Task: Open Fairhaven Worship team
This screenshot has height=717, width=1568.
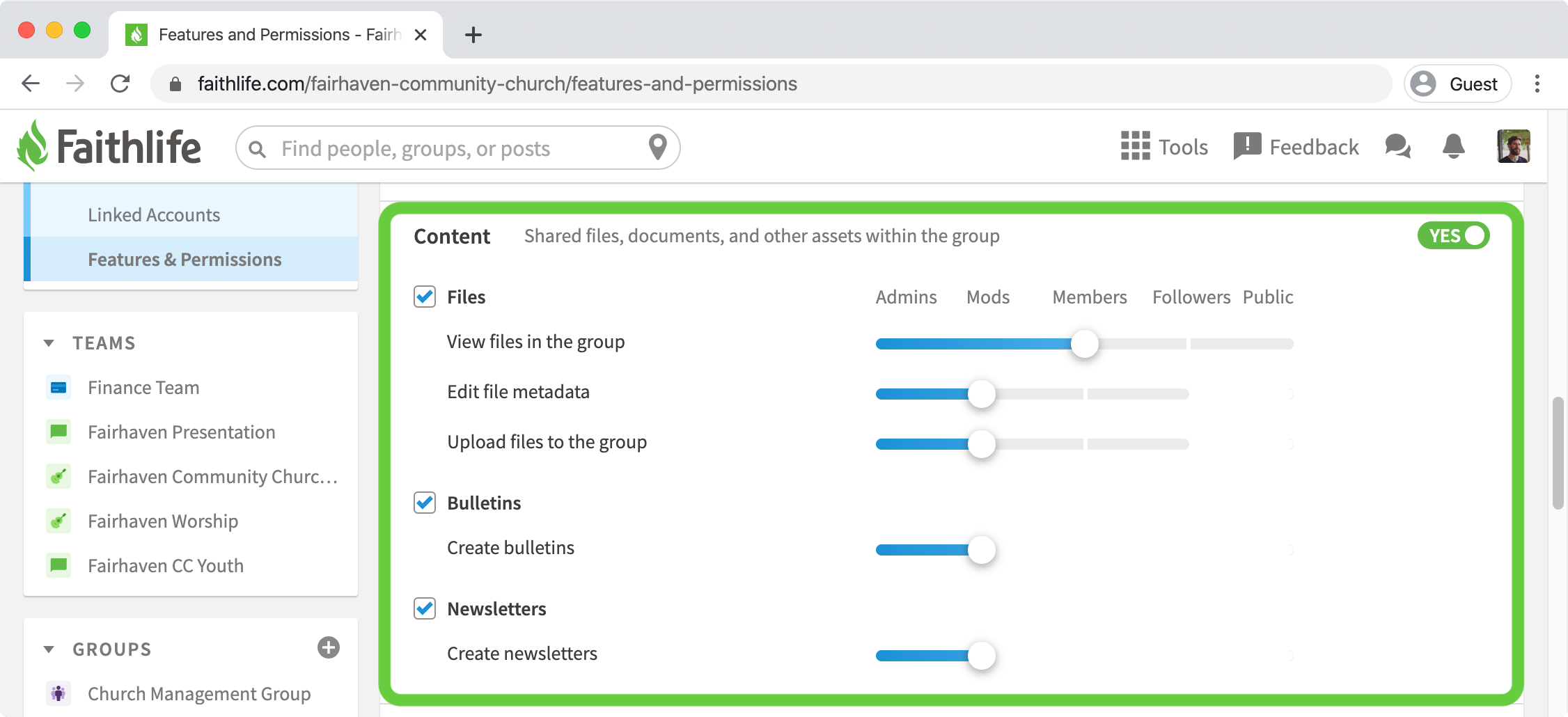Action: pyautogui.click(x=163, y=521)
